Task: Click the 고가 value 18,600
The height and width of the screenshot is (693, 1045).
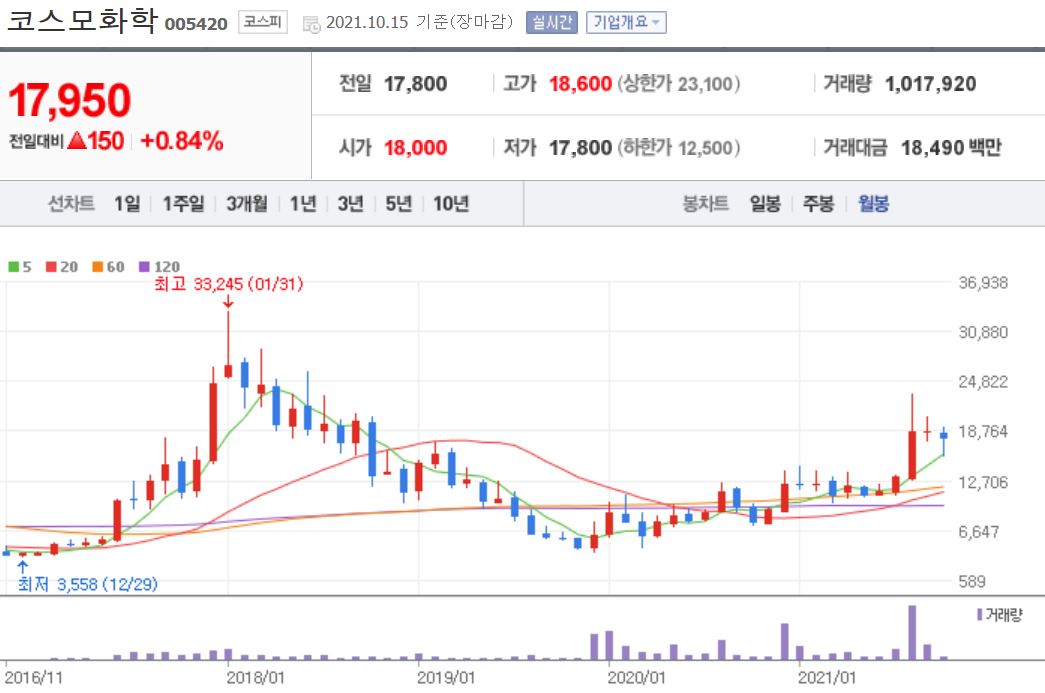Action: (580, 84)
